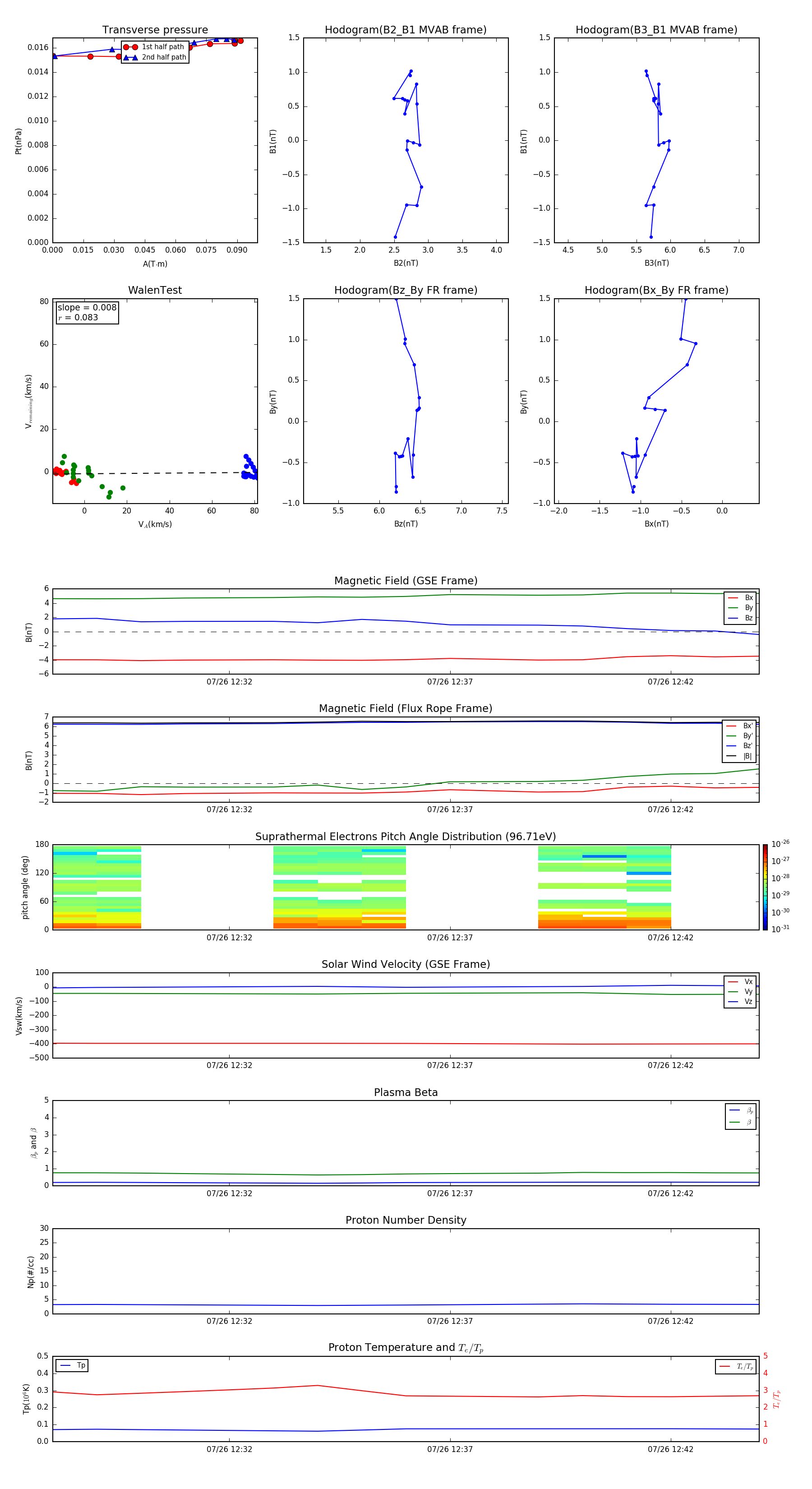Click the 'Hodogram(Bz_By FR frame)' title
The width and height of the screenshot is (812, 1489).
(x=406, y=290)
